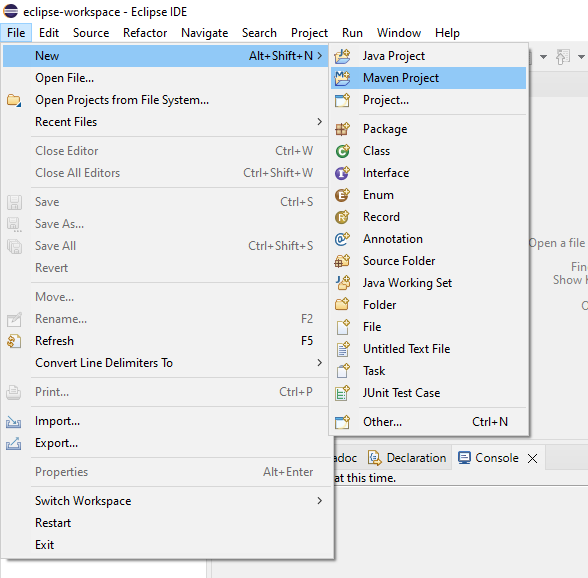588x578 pixels.
Task: Open the Project menu
Action: [309, 33]
